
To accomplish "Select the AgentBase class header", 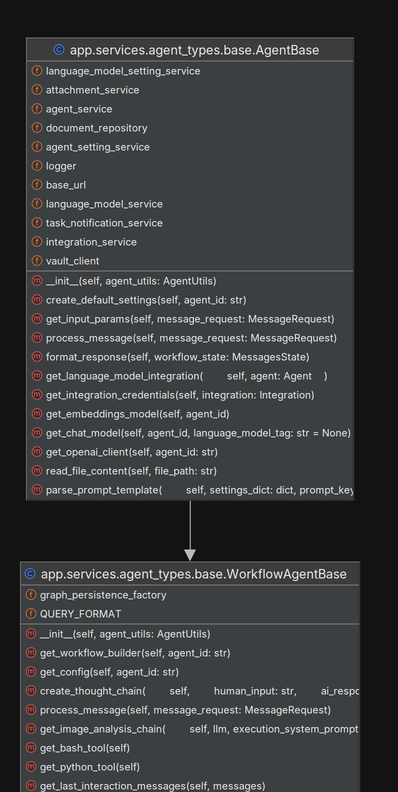I will 190,50.
